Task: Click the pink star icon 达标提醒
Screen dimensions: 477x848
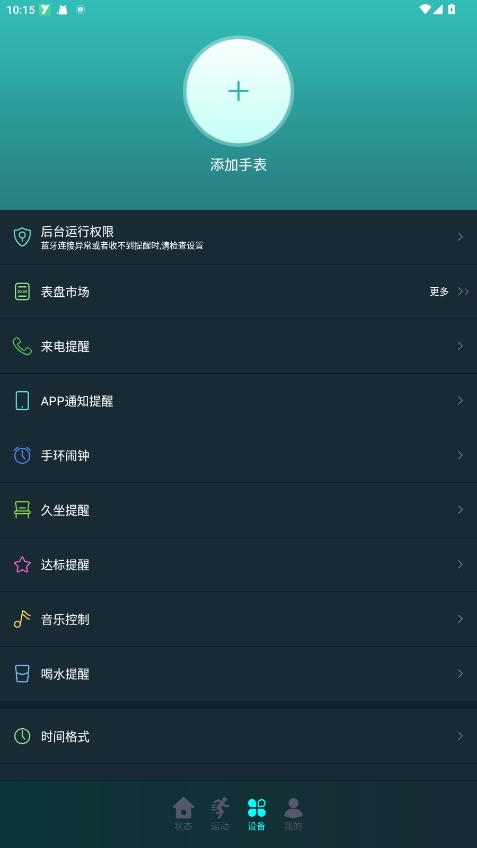Action: pos(22,565)
